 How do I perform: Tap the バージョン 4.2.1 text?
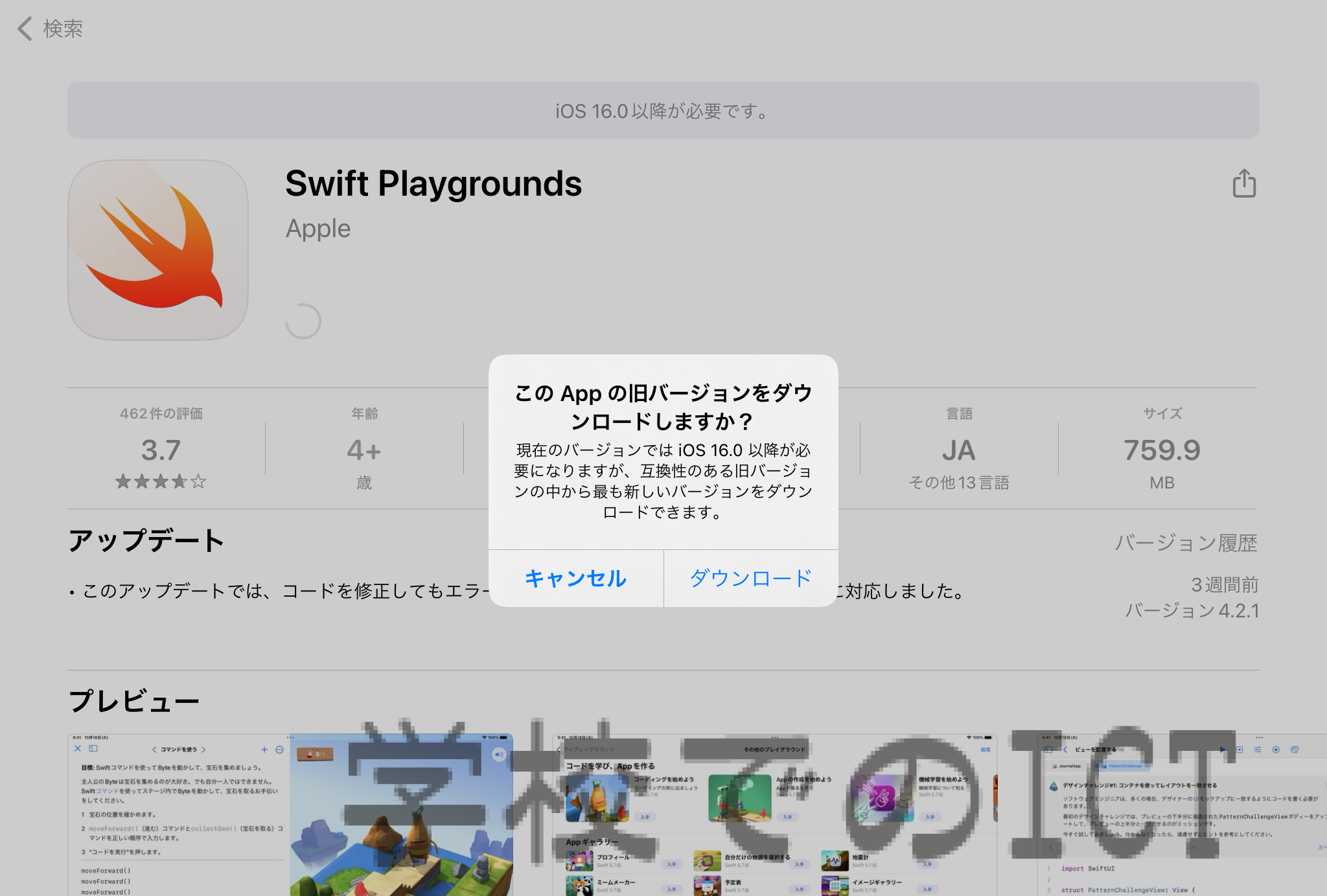tap(1192, 611)
